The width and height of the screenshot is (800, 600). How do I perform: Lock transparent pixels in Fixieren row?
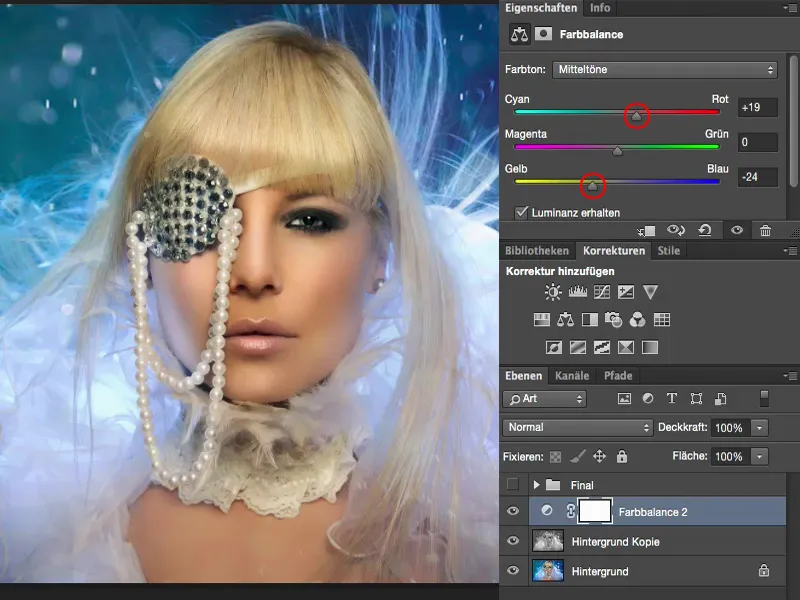[555, 457]
